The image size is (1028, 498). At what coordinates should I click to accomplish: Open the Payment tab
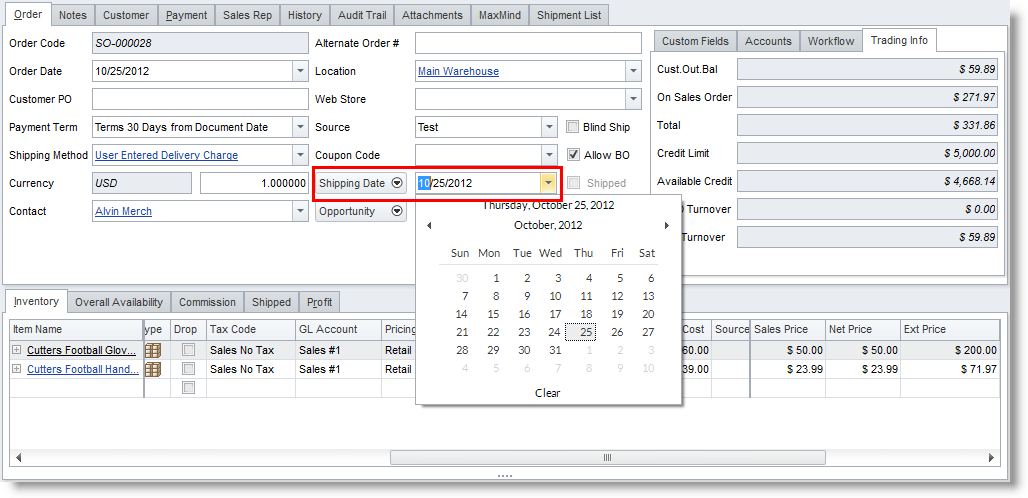(x=187, y=15)
